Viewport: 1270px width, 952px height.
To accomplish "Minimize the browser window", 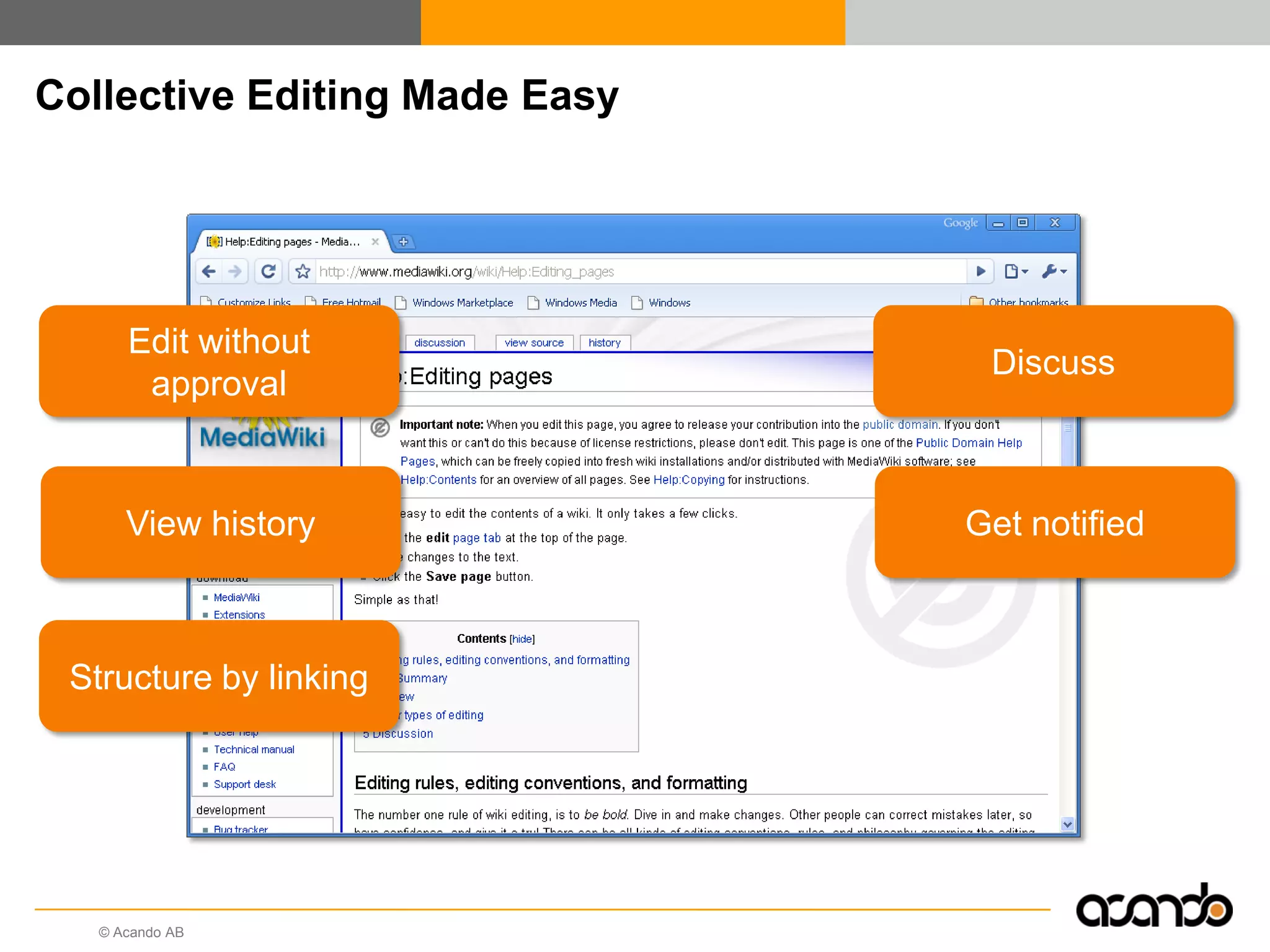I will [x=998, y=223].
